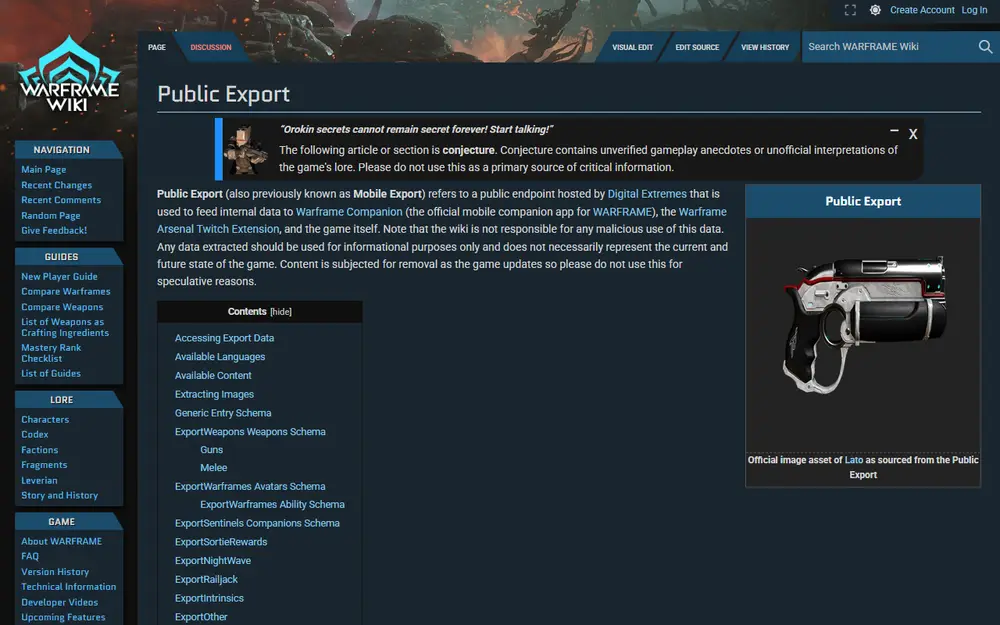The image size is (1000, 625).
Task: Open the Visual Edit tab
Action: coord(633,47)
